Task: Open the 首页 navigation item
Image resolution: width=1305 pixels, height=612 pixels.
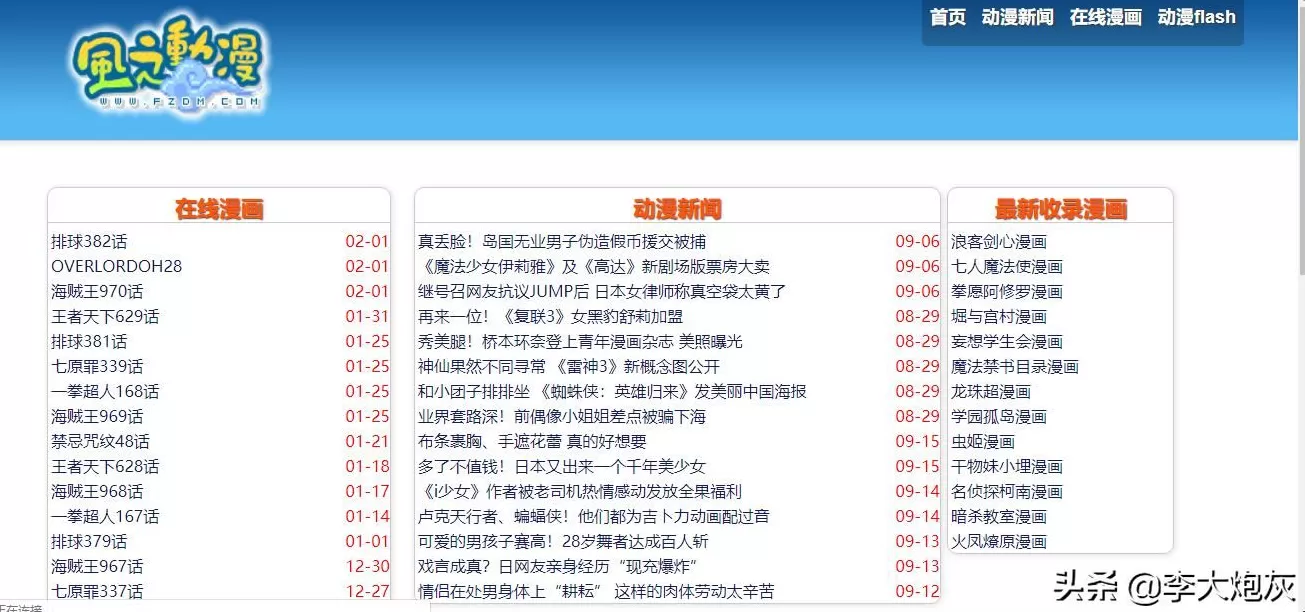Action: 947,17
